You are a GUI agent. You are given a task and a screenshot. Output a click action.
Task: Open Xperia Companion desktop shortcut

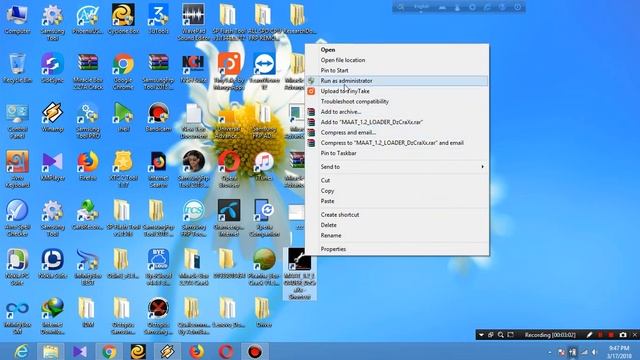coord(264,218)
